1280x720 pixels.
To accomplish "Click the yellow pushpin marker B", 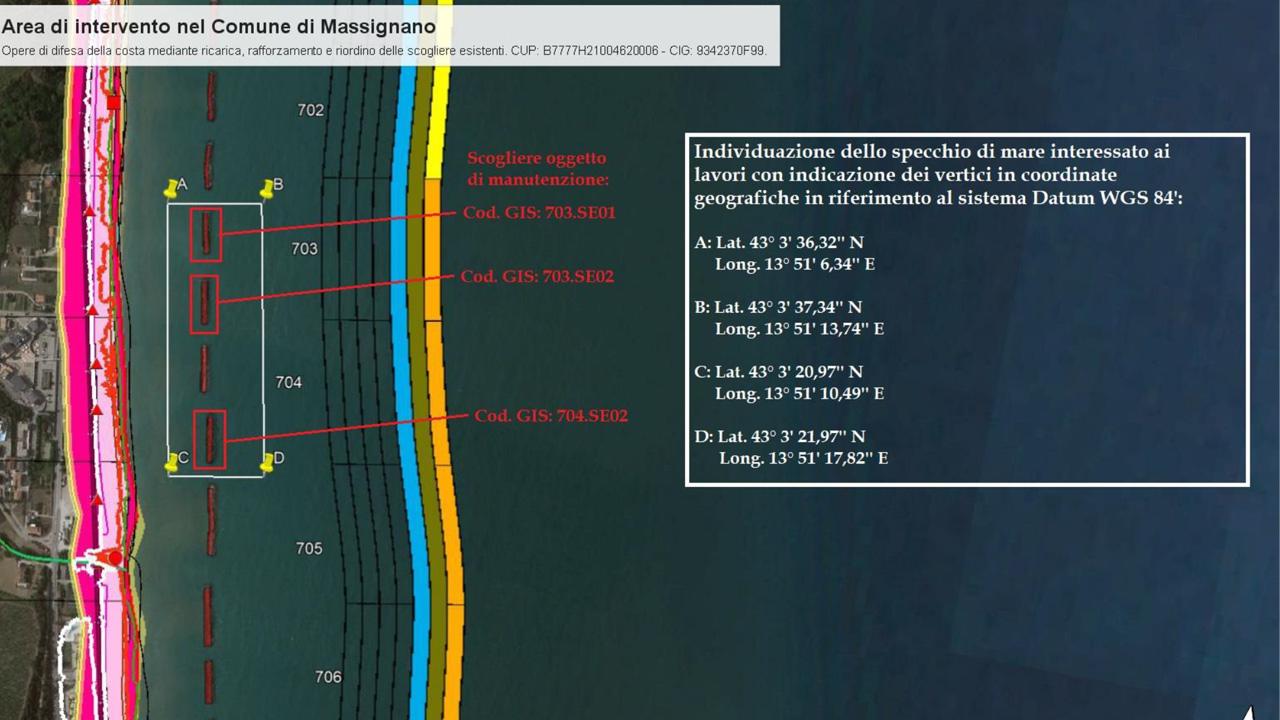I will pyautogui.click(x=267, y=188).
